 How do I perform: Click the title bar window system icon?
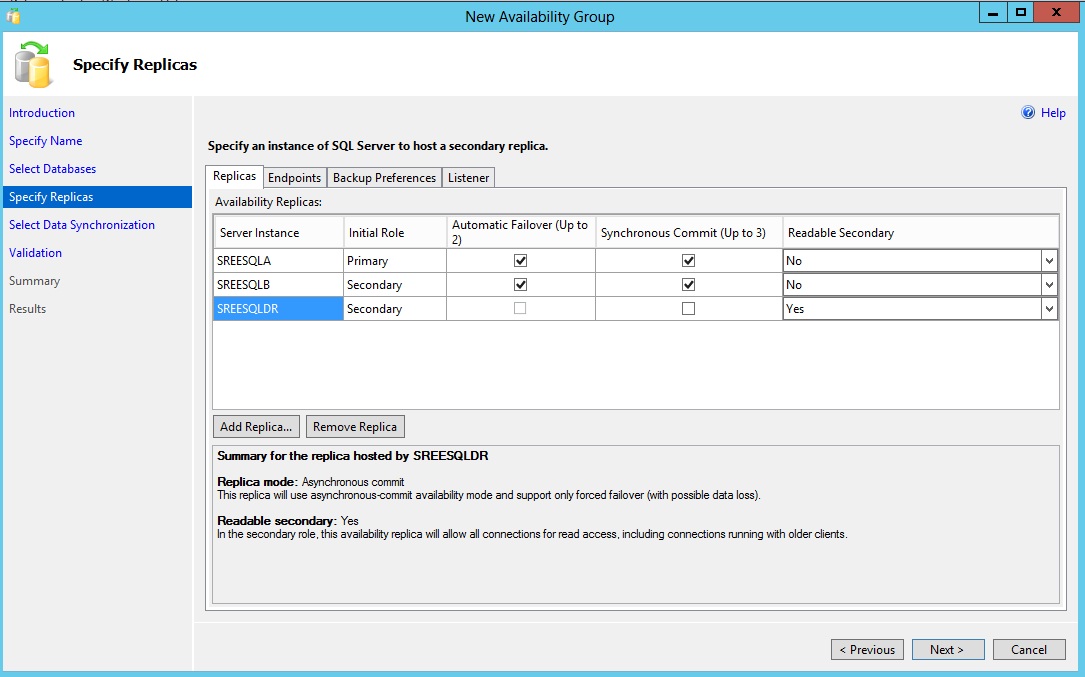click(x=13, y=16)
